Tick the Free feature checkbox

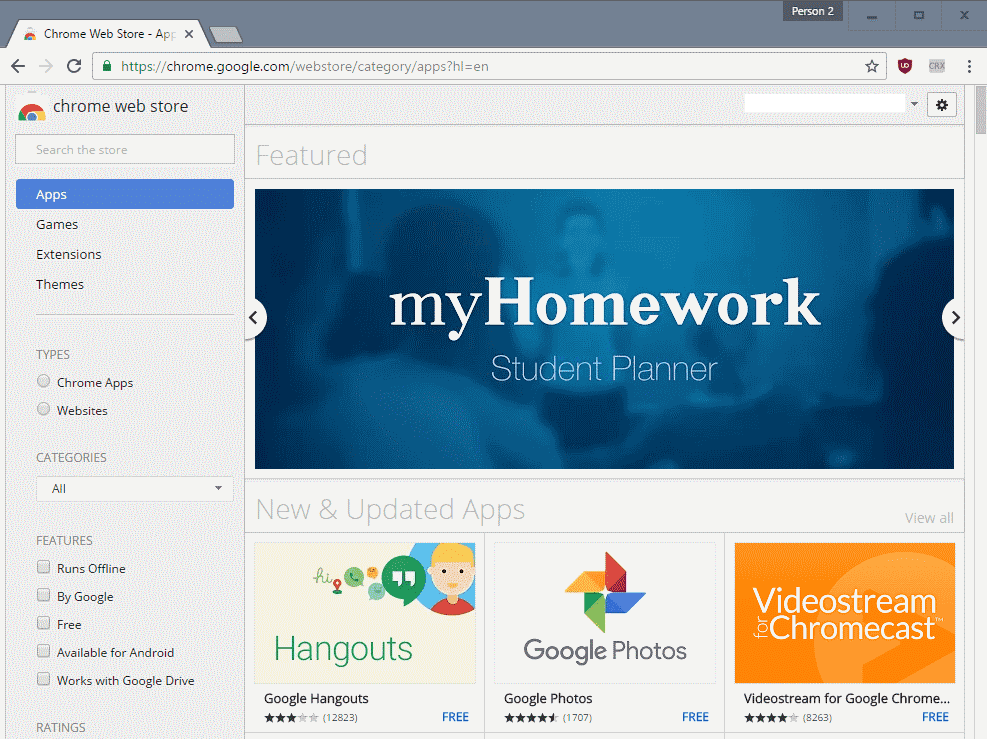click(x=43, y=623)
